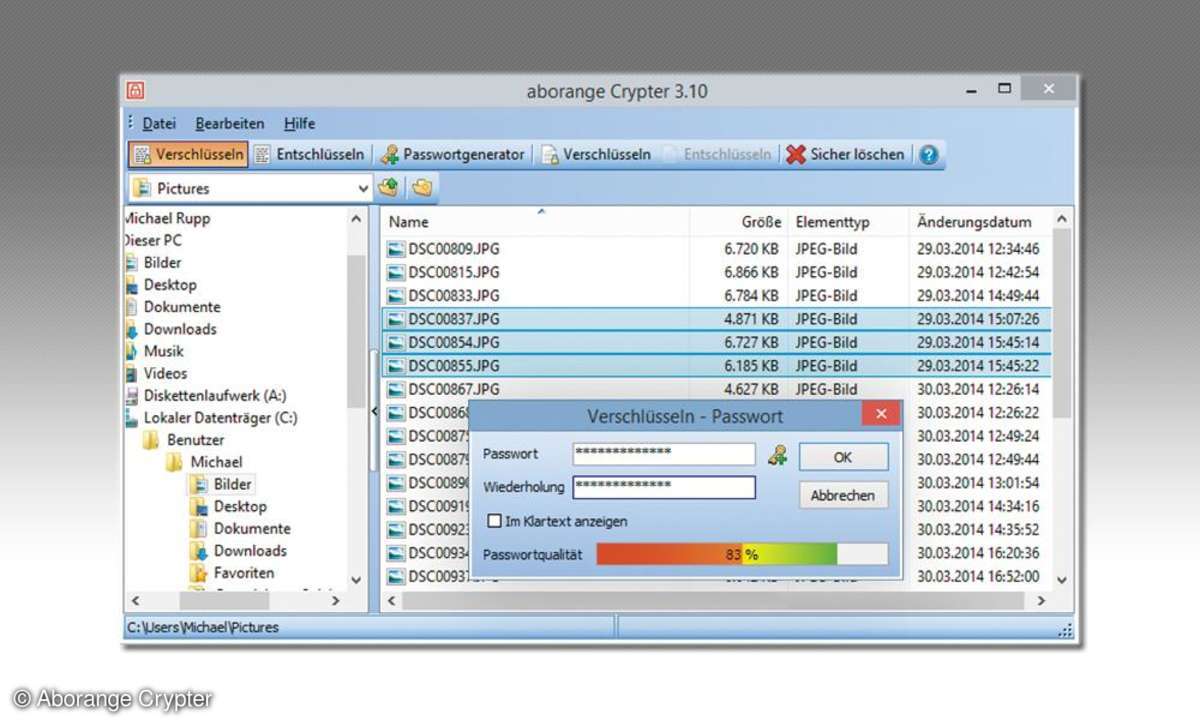Select the Downloads item under Dieser PC
This screenshot has height=720, width=1200.
[180, 329]
